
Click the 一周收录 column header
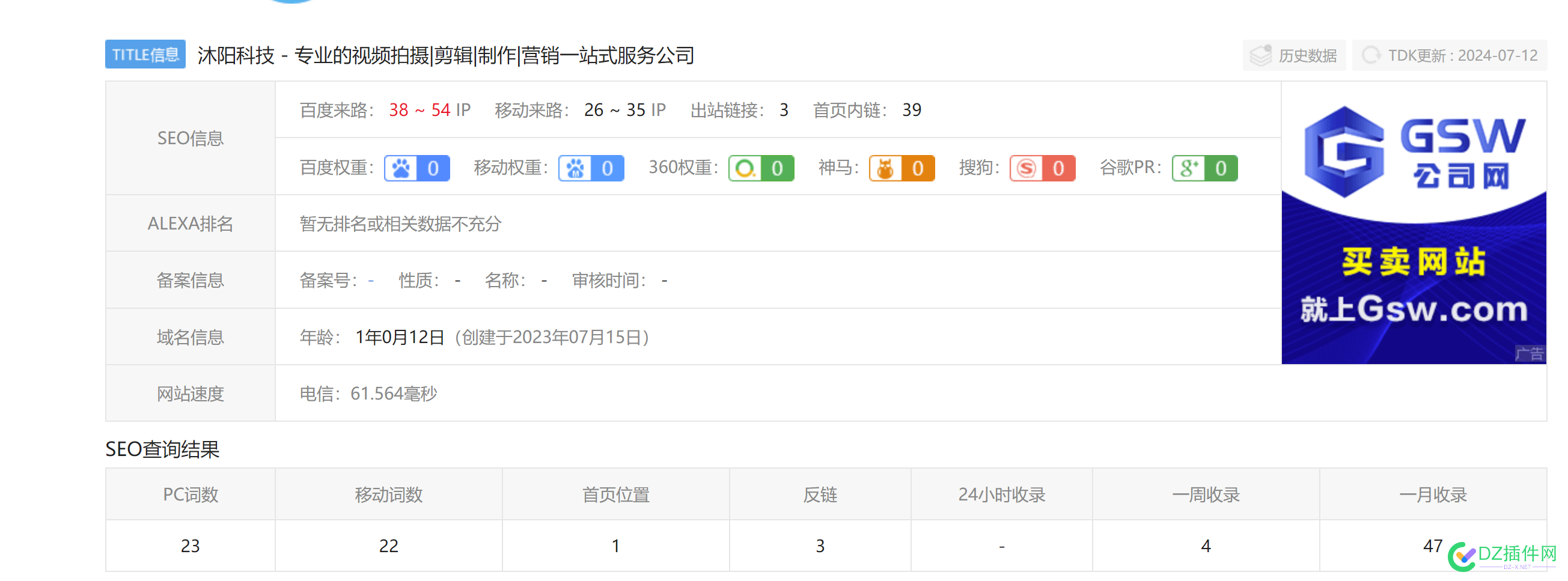click(1206, 494)
